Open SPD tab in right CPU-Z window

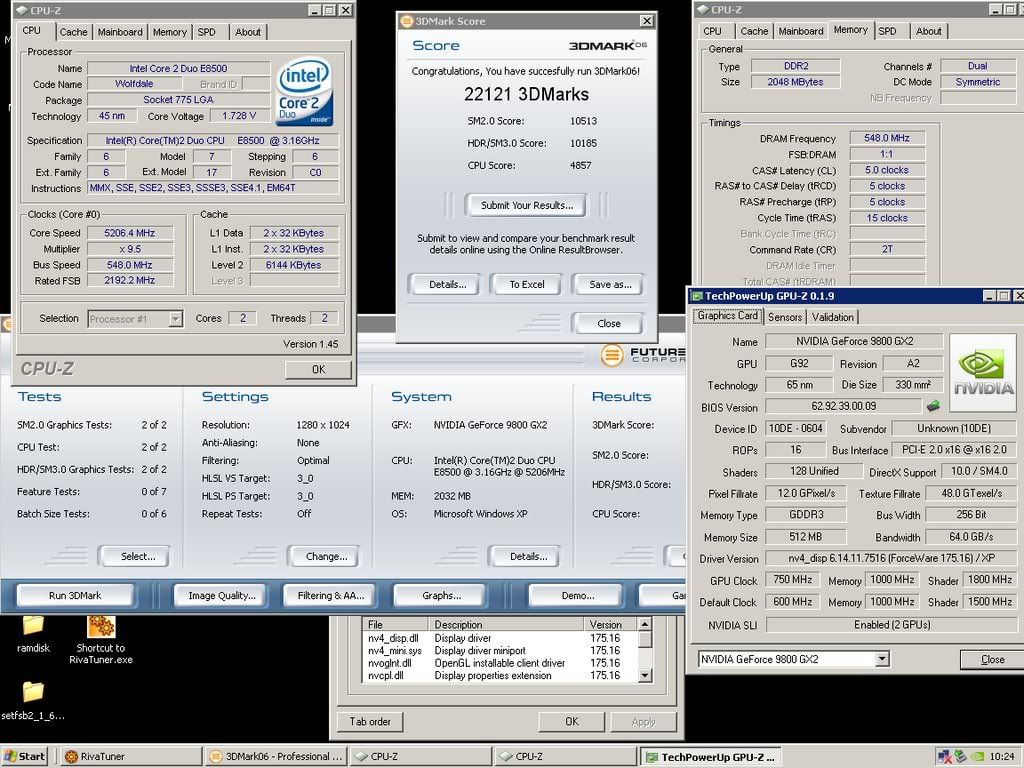pyautogui.click(x=888, y=31)
